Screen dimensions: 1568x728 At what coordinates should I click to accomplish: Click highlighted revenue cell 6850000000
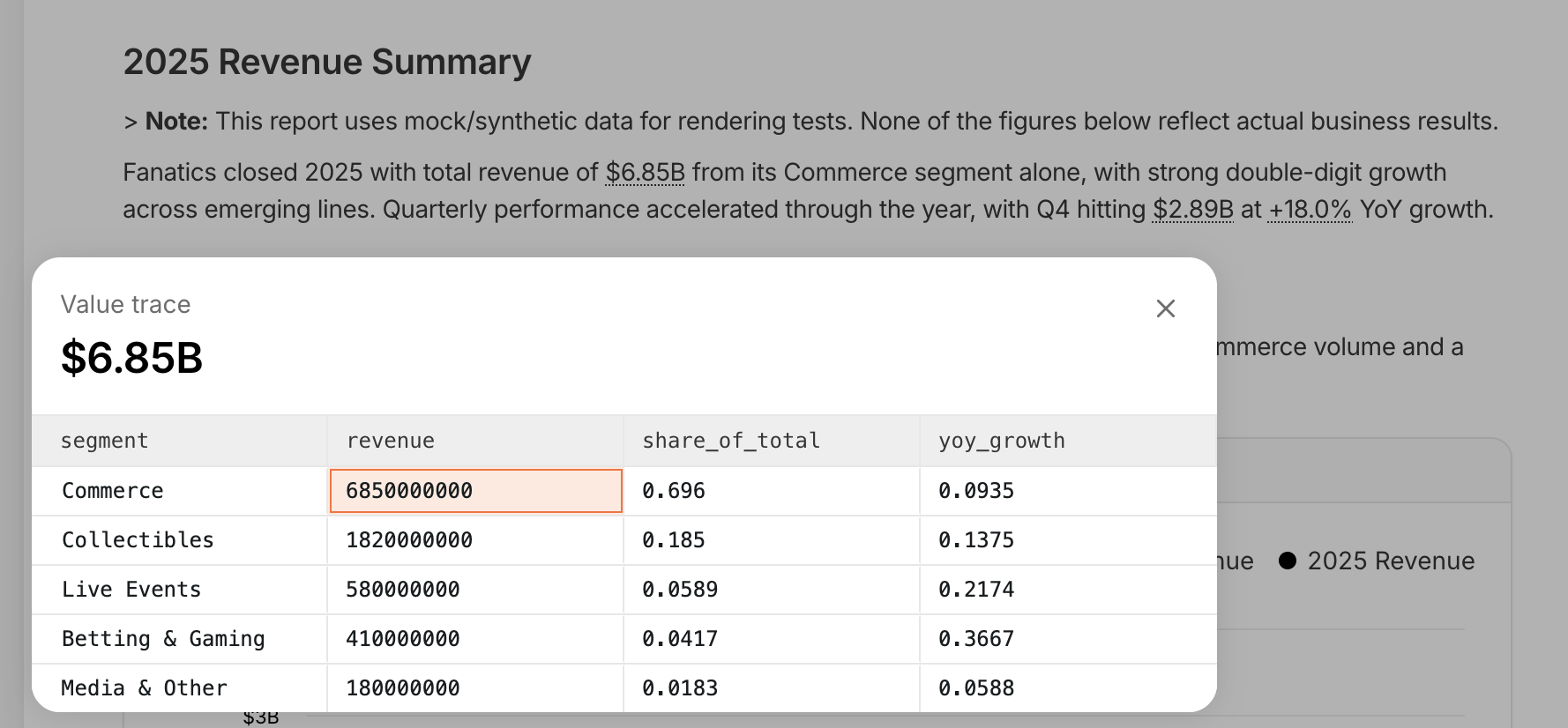(x=475, y=491)
